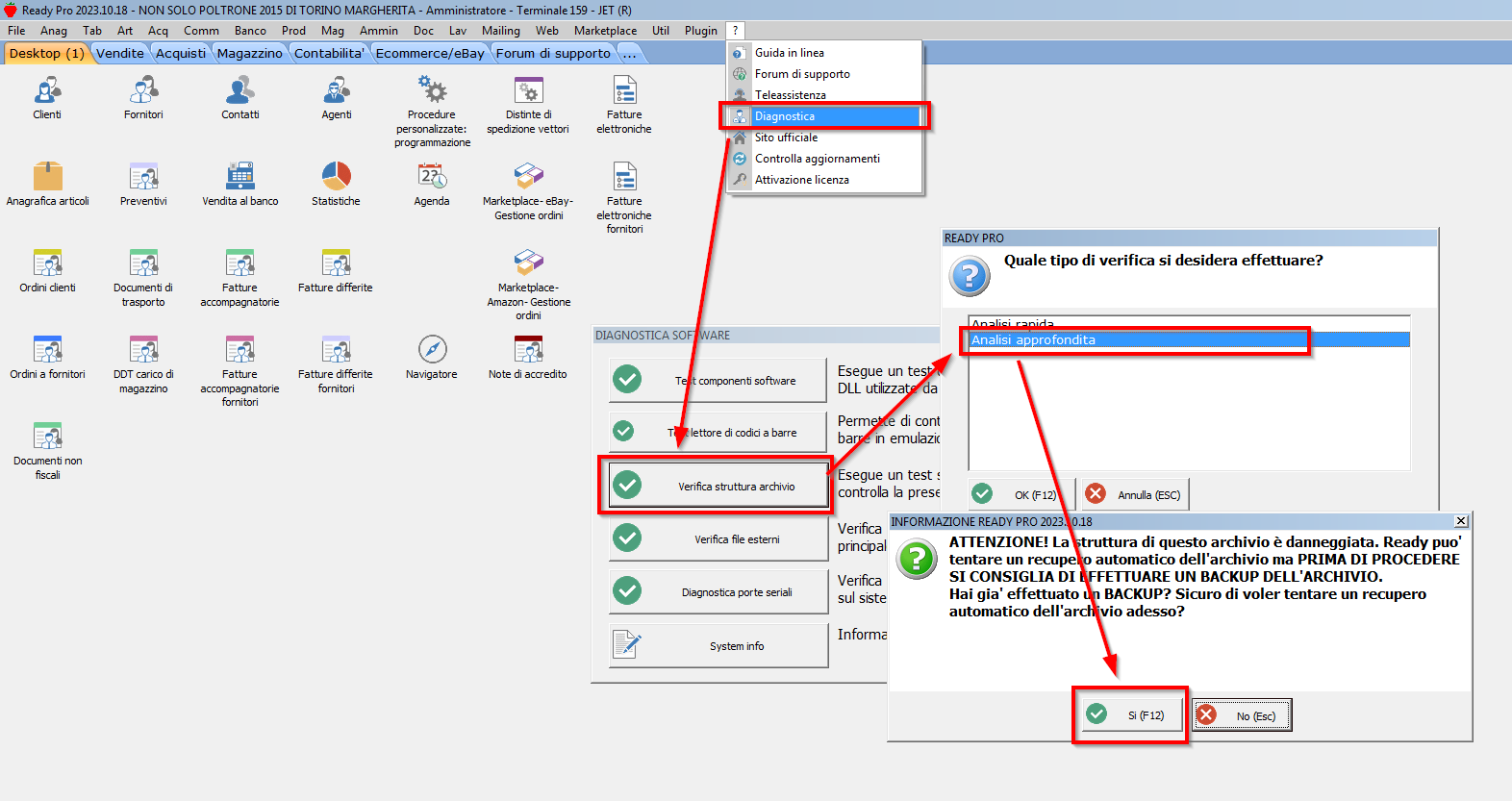Choose Forum di supporto in help menu
Screen dimensions: 1512x801
(x=824, y=74)
